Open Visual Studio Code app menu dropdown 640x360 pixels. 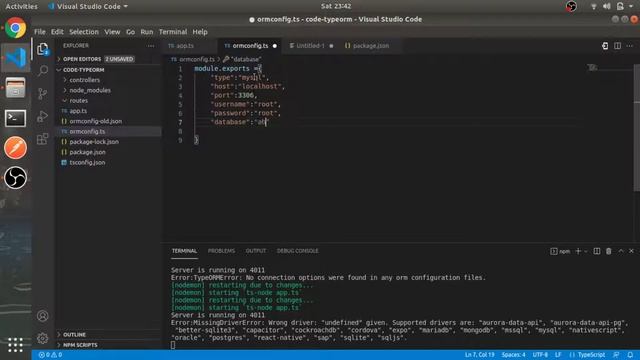tap(88, 7)
